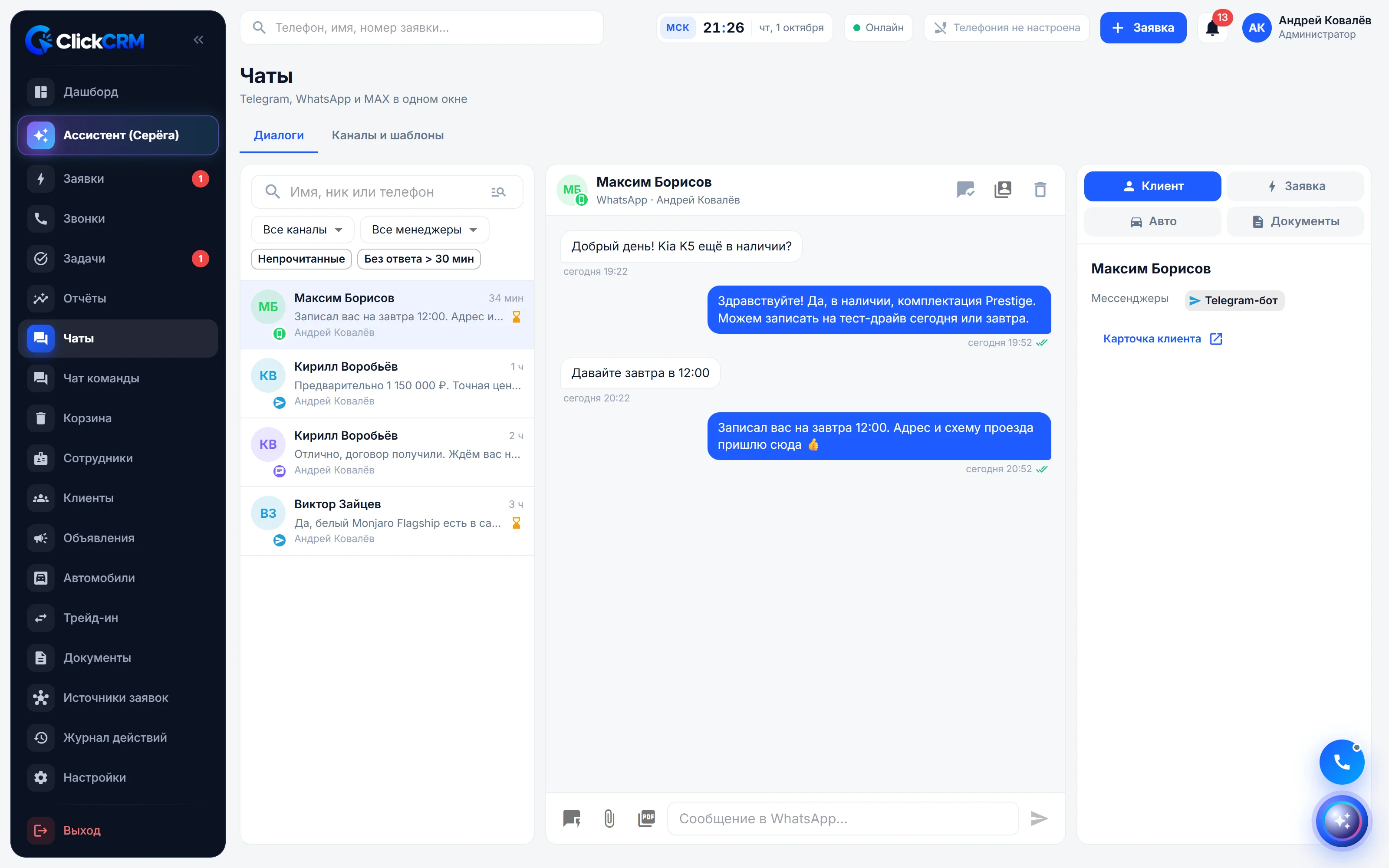The height and width of the screenshot is (868, 1389).
Task: Open Трейд-ин in the sidebar
Action: [x=118, y=618]
